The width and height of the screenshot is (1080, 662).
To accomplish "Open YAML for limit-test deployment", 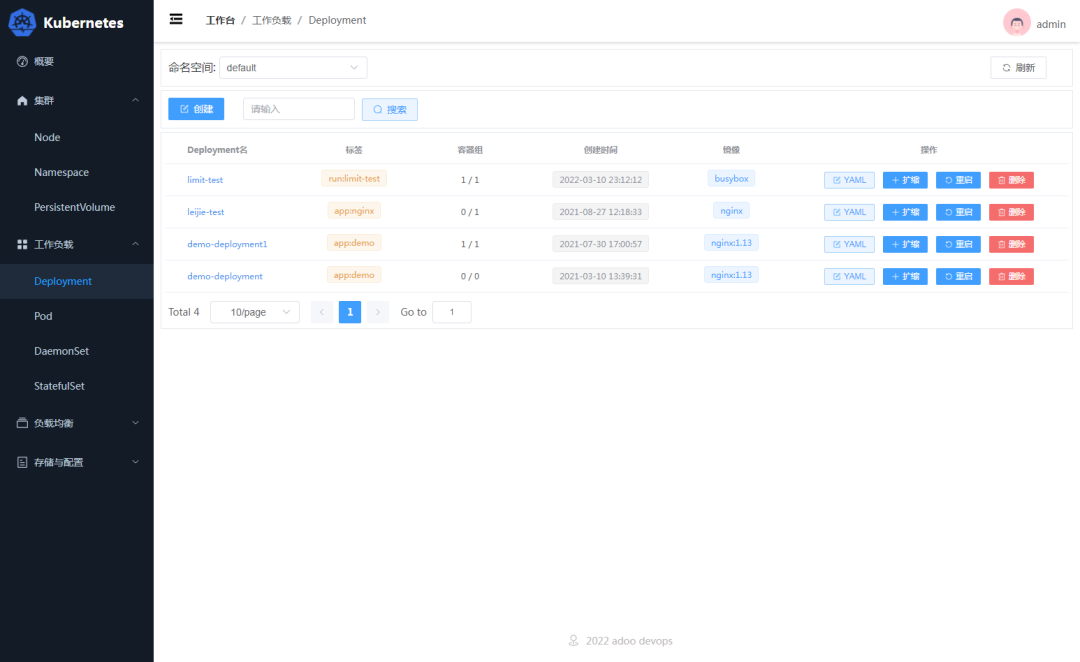I will 849,180.
